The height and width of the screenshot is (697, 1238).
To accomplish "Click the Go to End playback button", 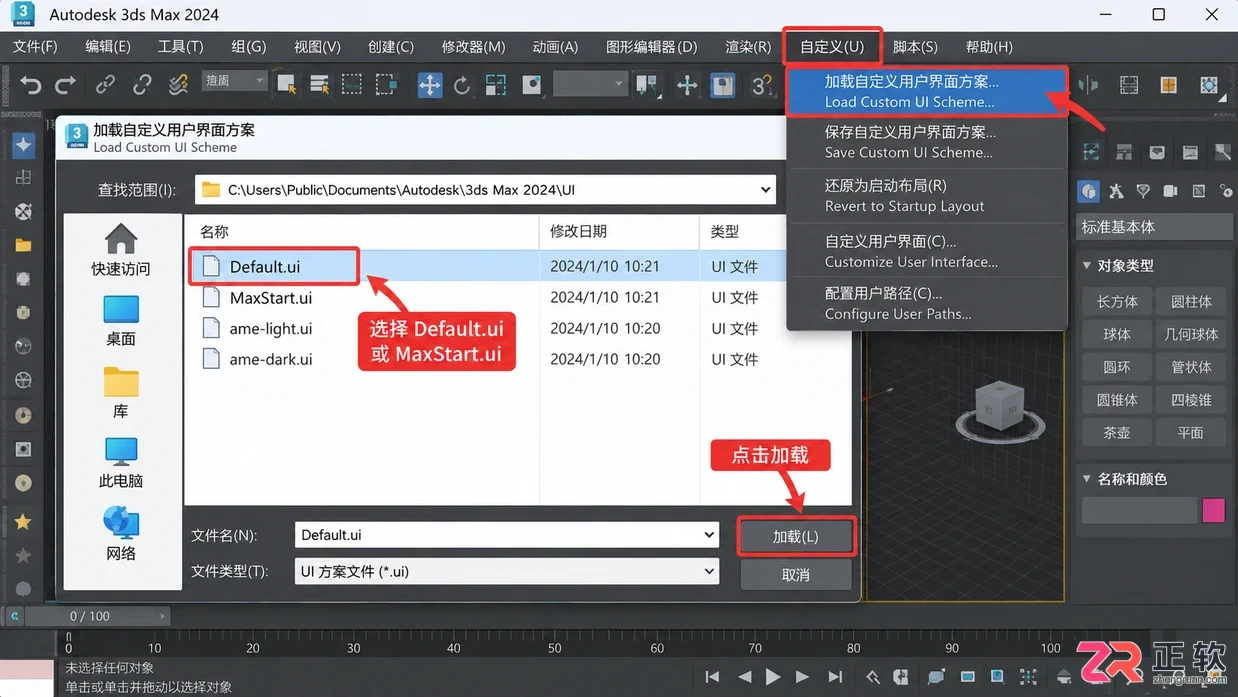I will point(835,677).
